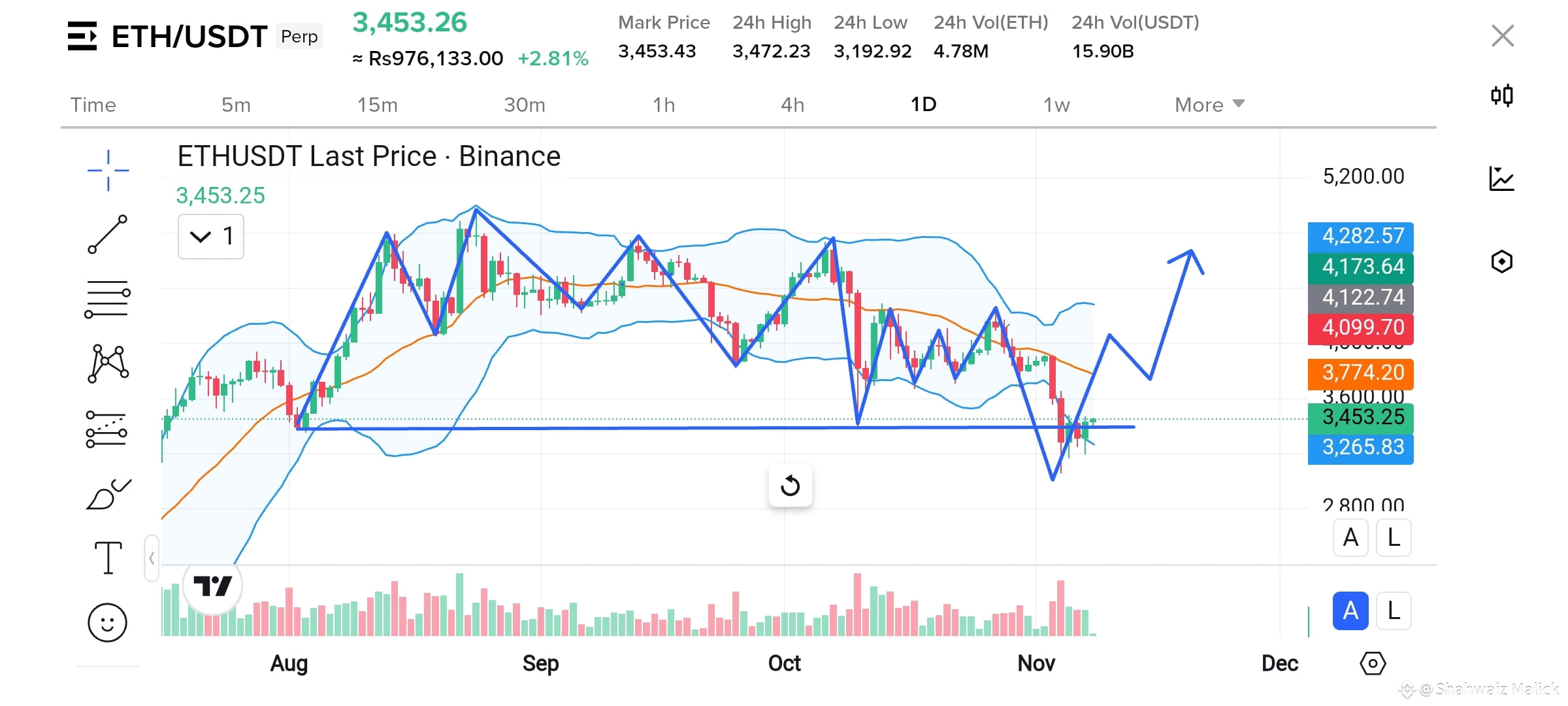Open chart settings hexagon by the time axis
Screen dimensions: 1568x706
1373,664
